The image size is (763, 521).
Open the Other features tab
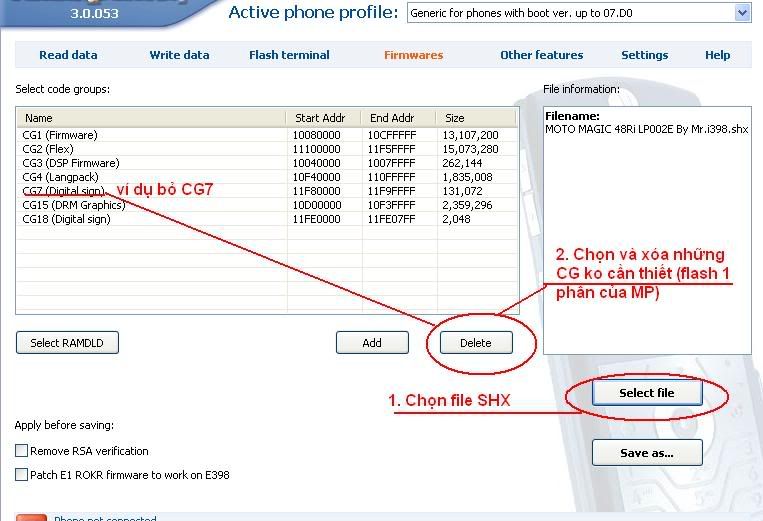(541, 55)
